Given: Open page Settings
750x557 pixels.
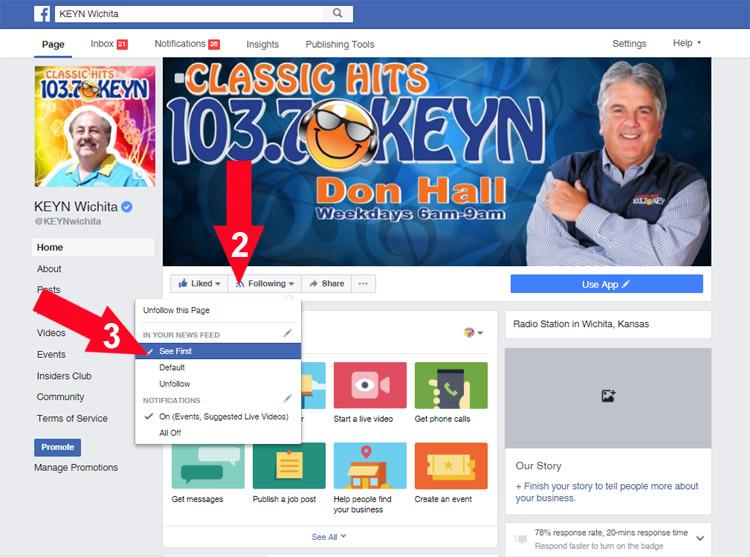Looking at the screenshot, I should [x=629, y=44].
